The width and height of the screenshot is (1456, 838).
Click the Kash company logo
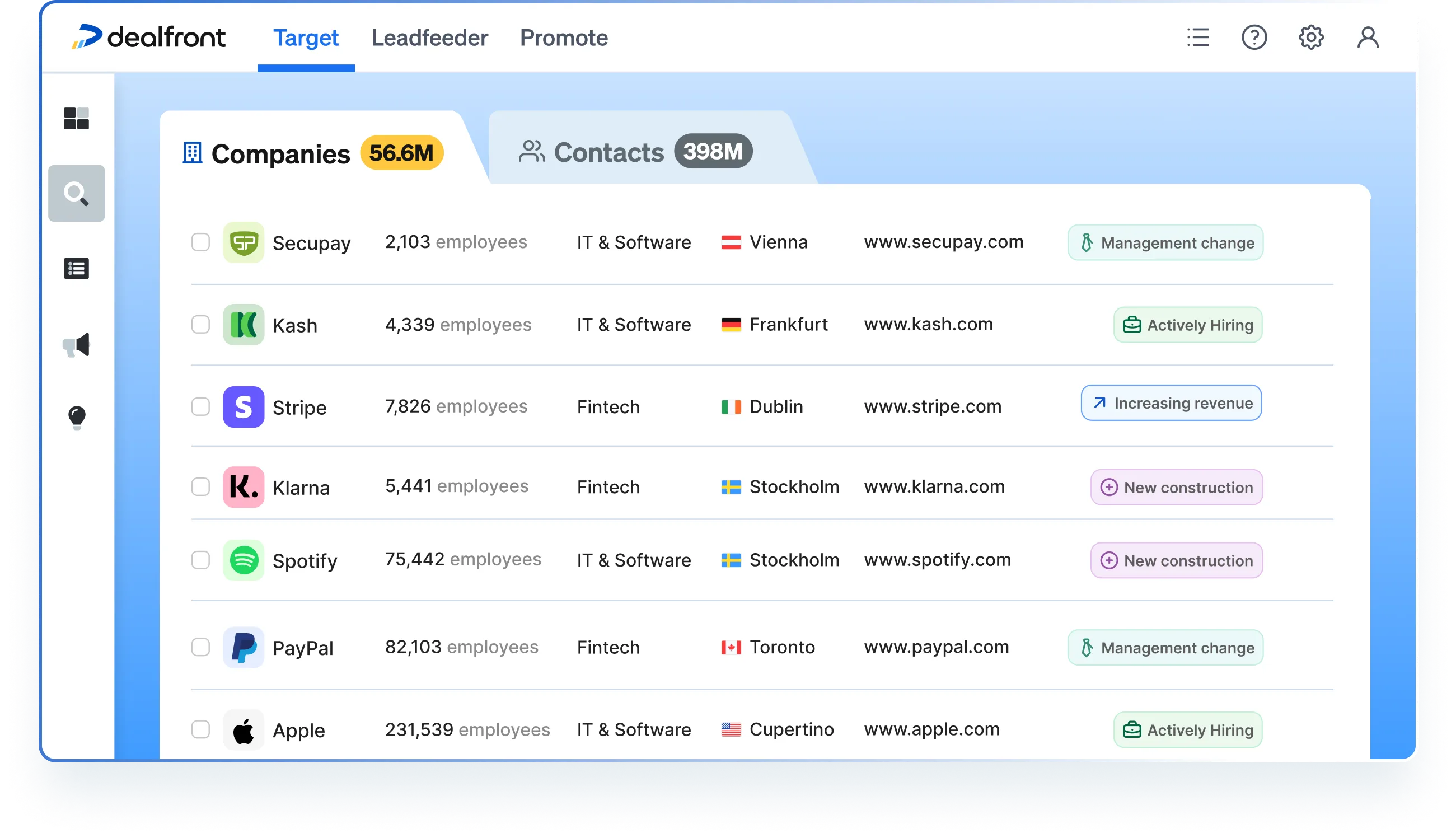click(244, 325)
